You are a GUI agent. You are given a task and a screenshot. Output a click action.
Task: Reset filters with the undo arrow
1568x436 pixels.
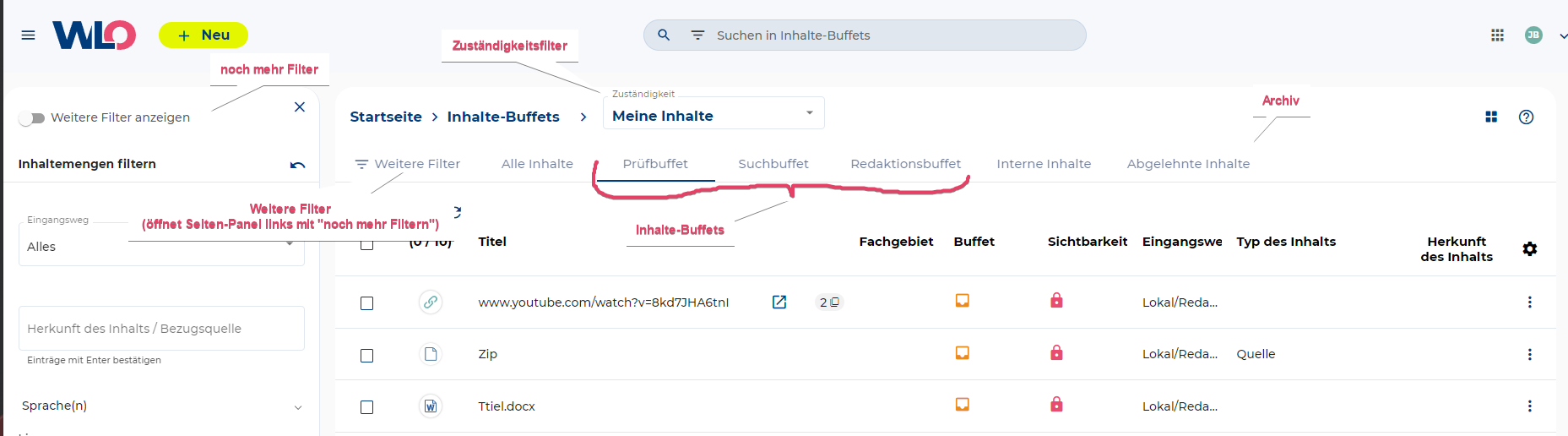pos(297,165)
